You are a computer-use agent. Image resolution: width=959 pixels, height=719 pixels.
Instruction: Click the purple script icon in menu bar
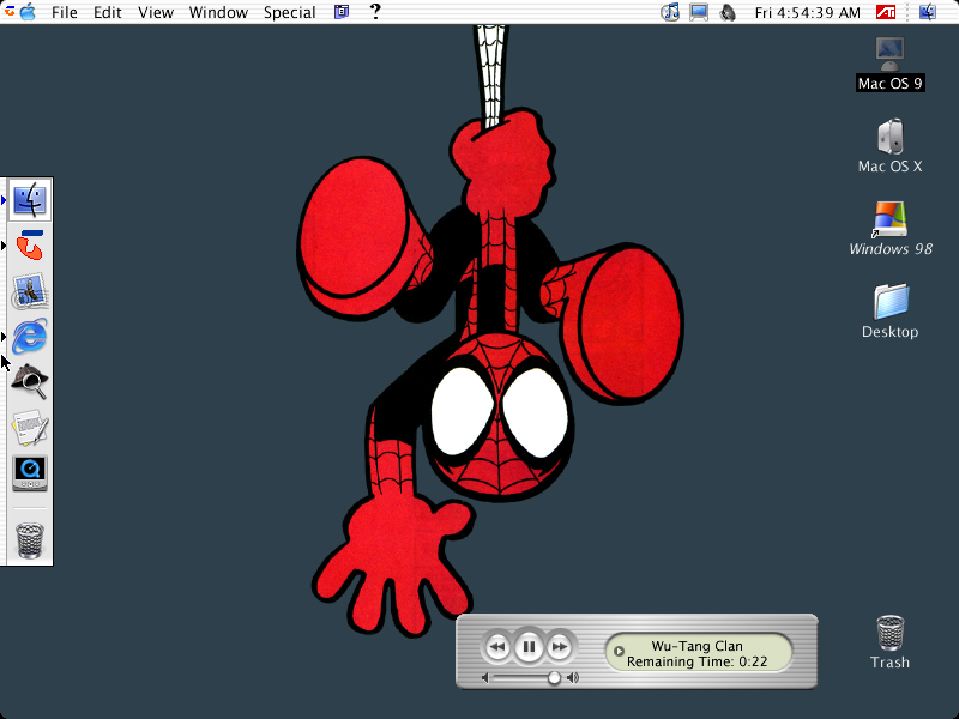click(x=342, y=12)
